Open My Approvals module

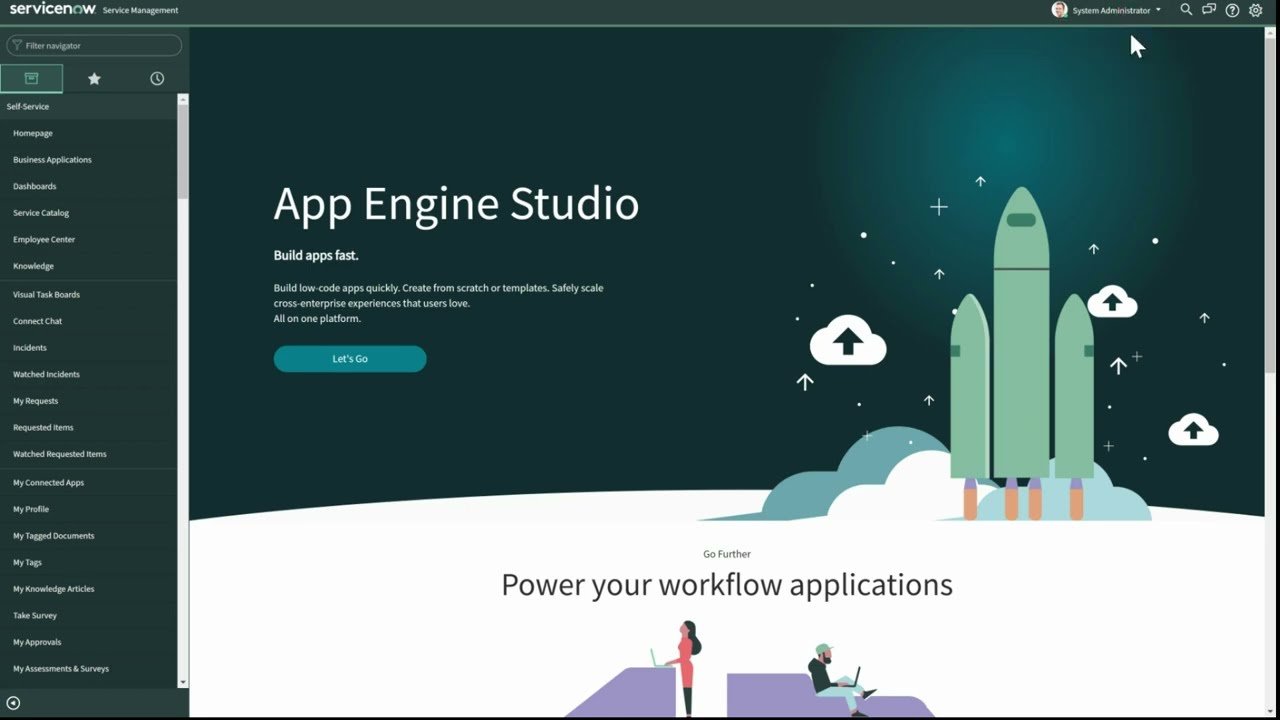click(x=37, y=642)
